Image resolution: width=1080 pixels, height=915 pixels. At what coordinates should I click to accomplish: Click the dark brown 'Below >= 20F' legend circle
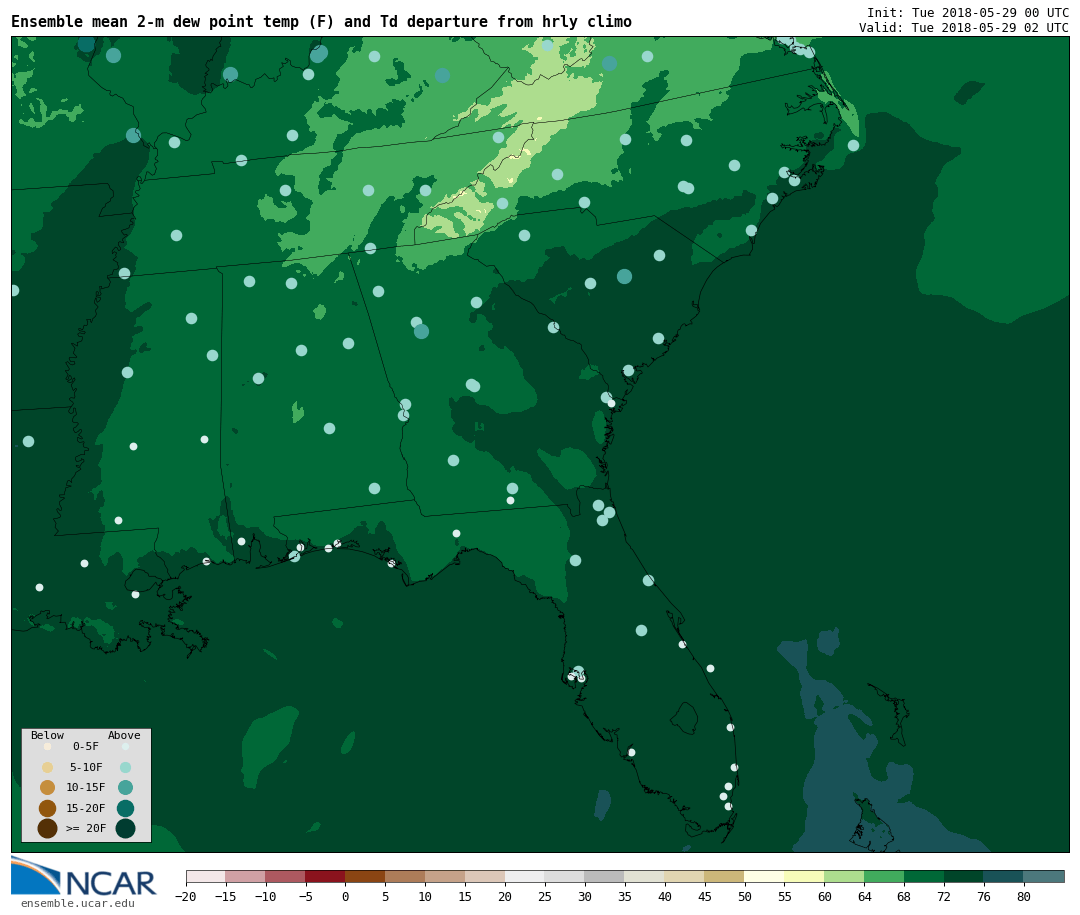pyautogui.click(x=47, y=828)
